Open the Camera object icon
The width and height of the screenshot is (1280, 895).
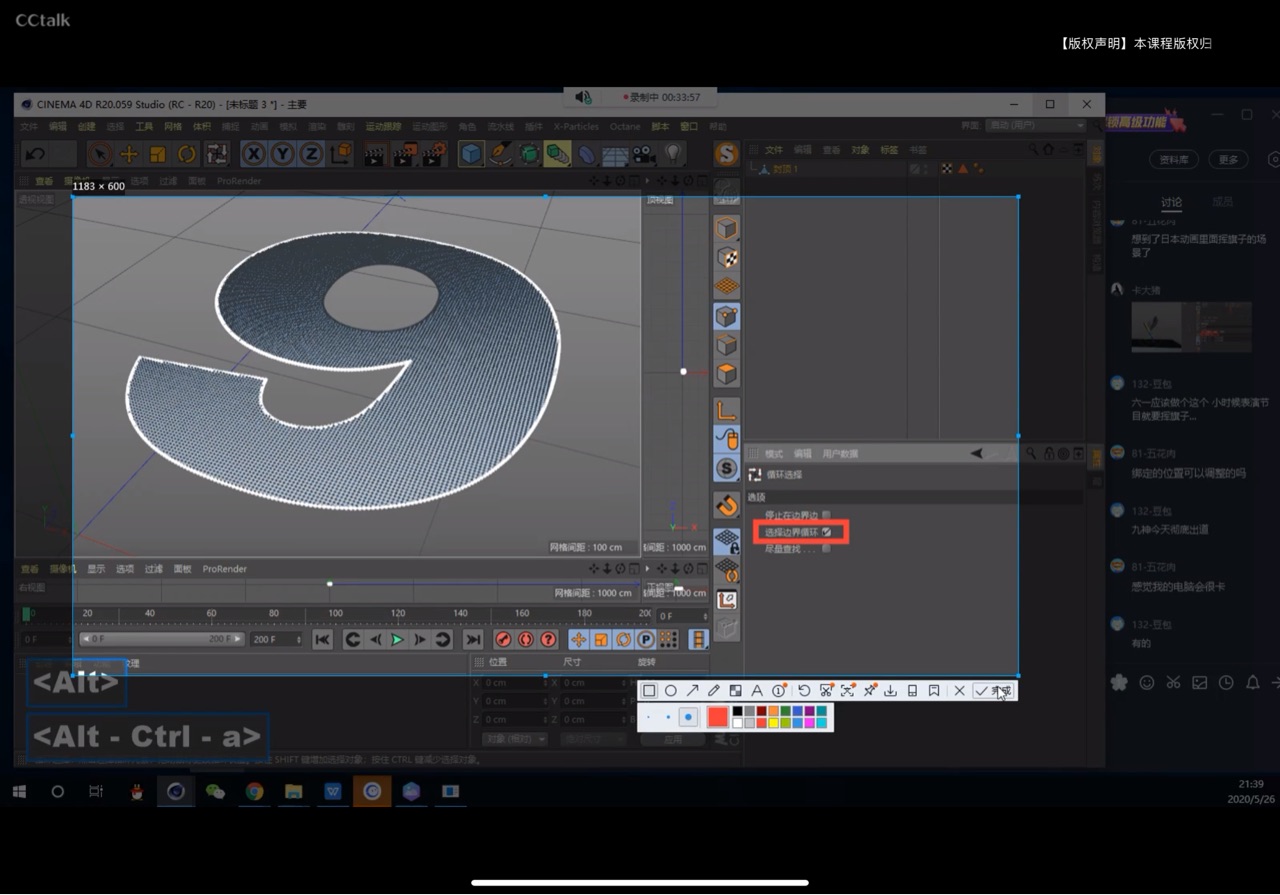point(643,154)
